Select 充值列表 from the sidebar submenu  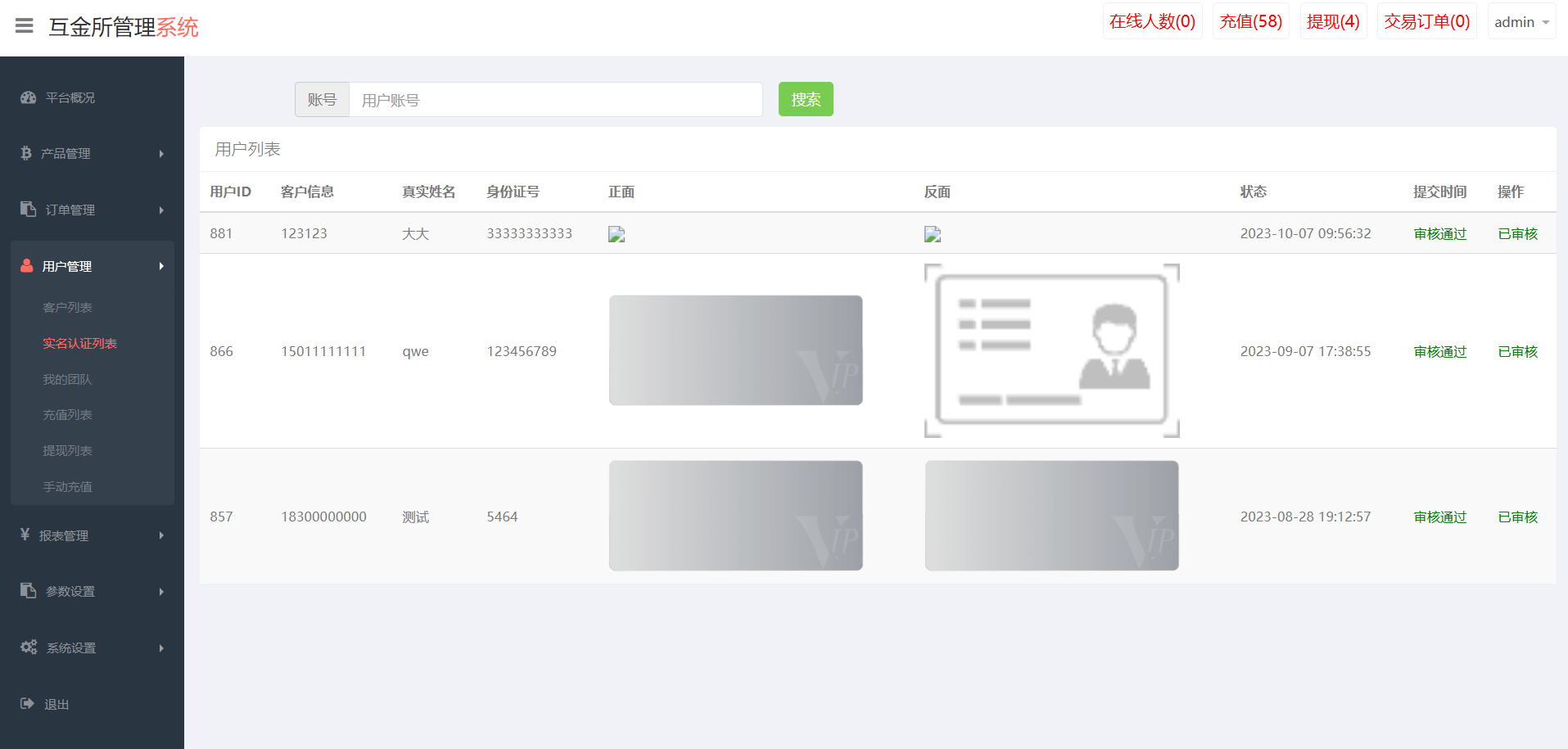pyautogui.click(x=67, y=415)
